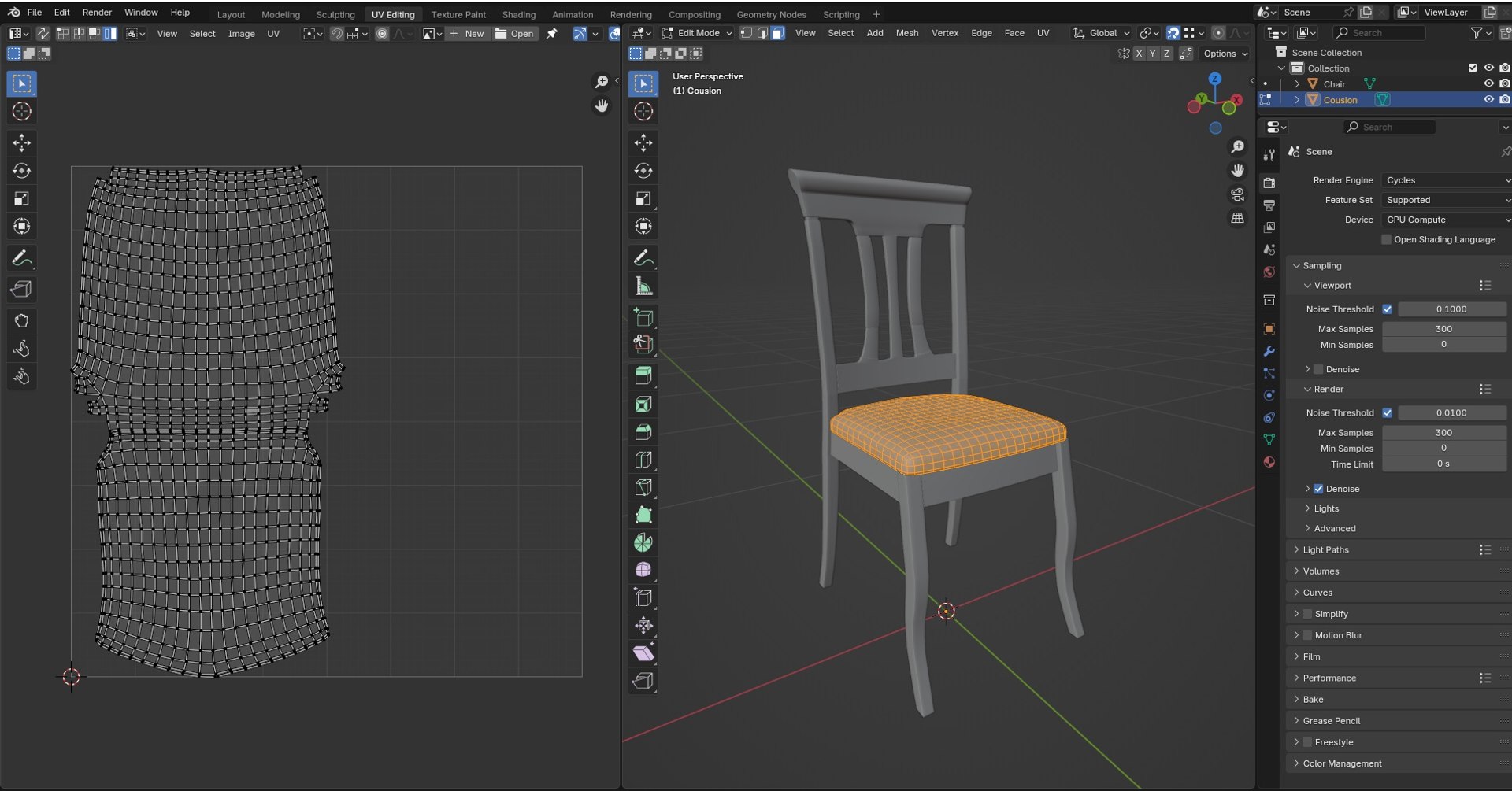Select the Shrink/Fatten tool
The image size is (1512, 791).
[643, 626]
